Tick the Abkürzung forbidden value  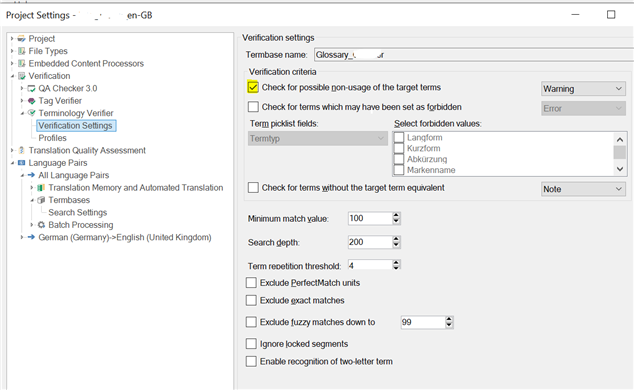[x=399, y=159]
